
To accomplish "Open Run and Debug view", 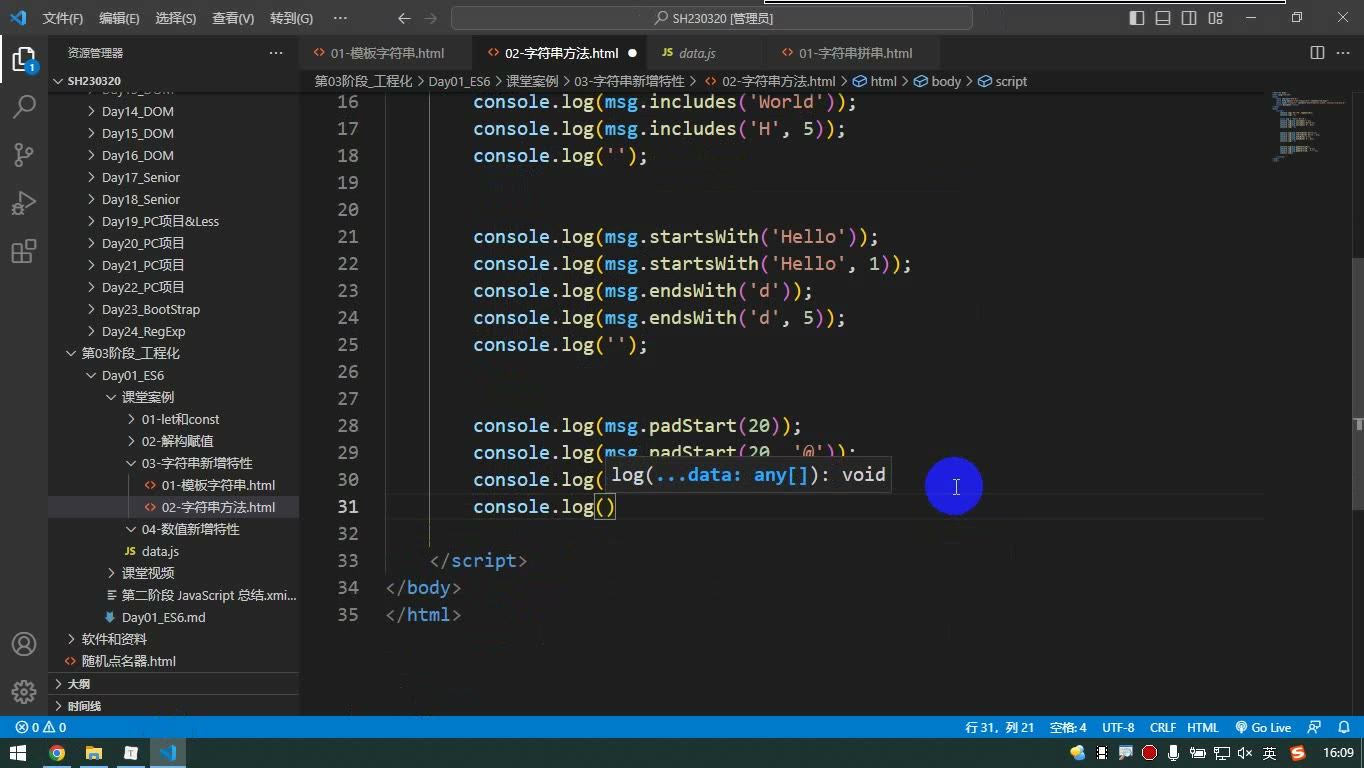I will pyautogui.click(x=24, y=202).
